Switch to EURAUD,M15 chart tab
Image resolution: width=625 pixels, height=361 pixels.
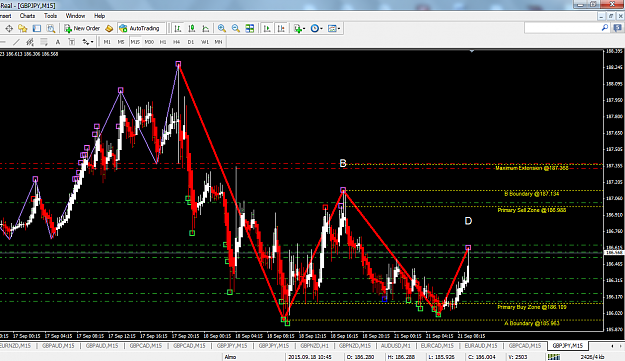(481, 346)
